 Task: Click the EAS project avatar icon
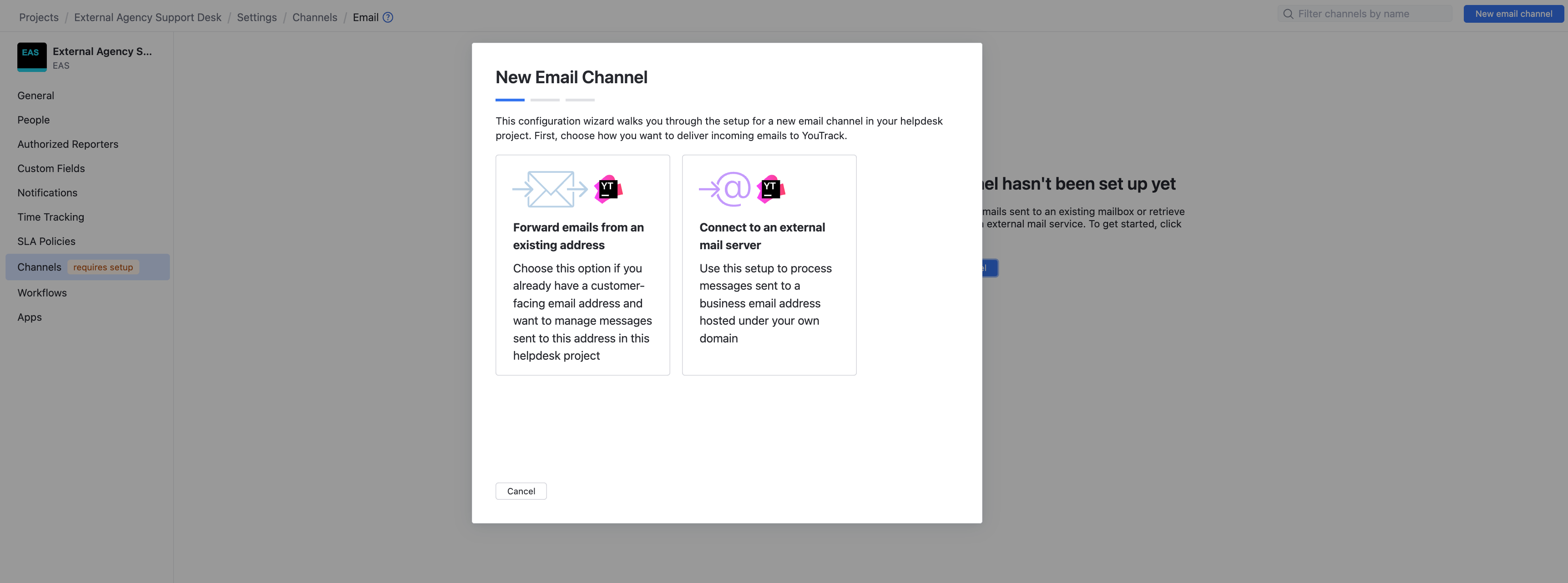[x=32, y=57]
